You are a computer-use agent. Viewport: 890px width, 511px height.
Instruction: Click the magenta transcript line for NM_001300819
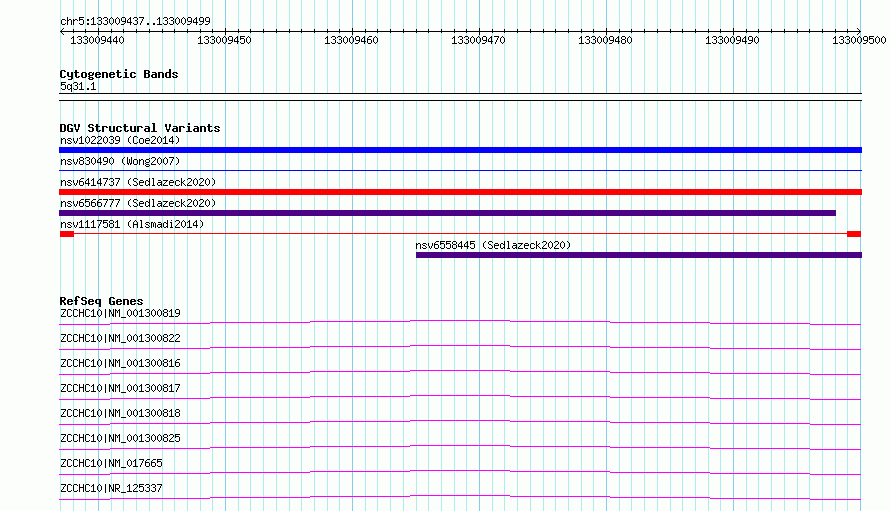coord(460,322)
